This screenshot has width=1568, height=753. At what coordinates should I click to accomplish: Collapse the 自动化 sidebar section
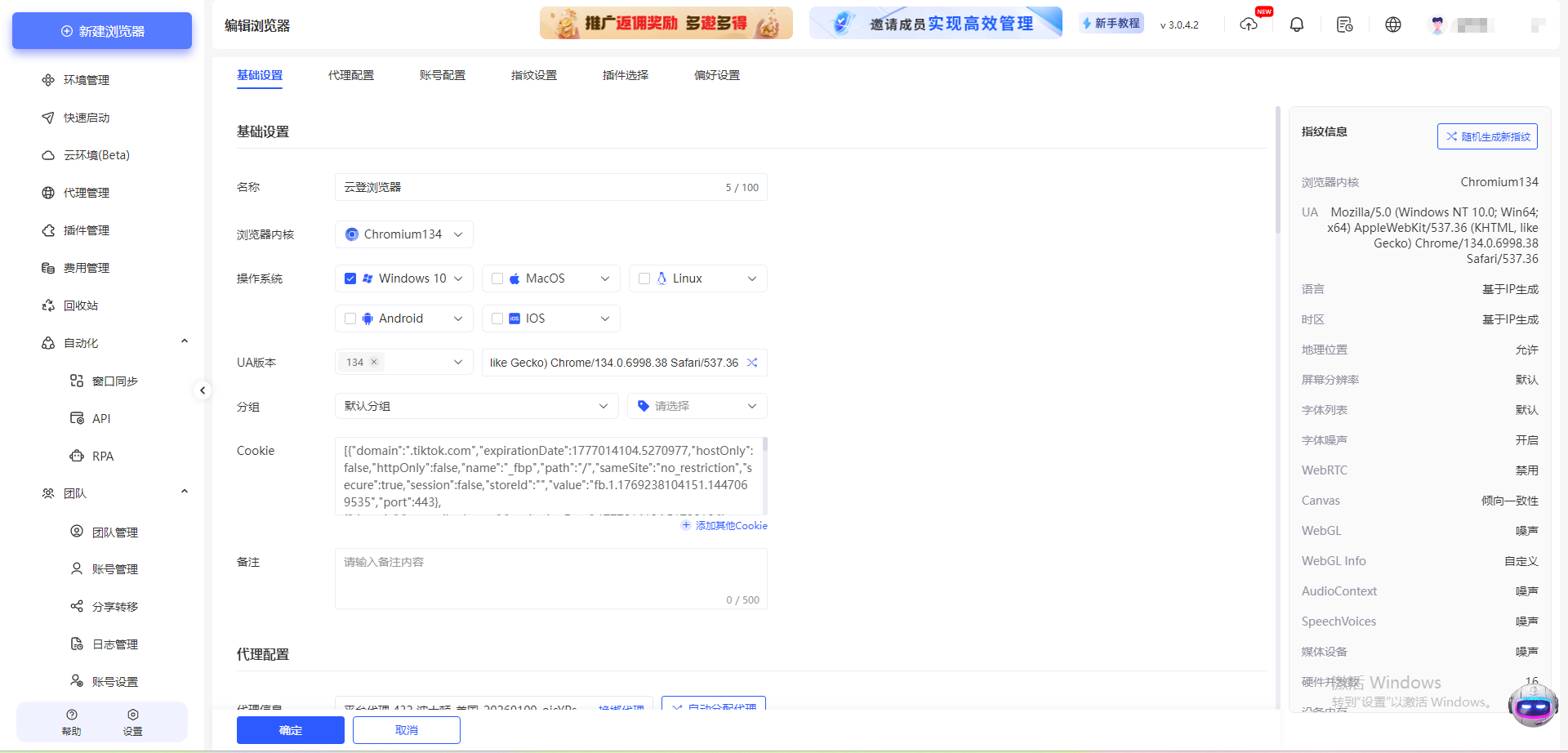click(x=184, y=341)
